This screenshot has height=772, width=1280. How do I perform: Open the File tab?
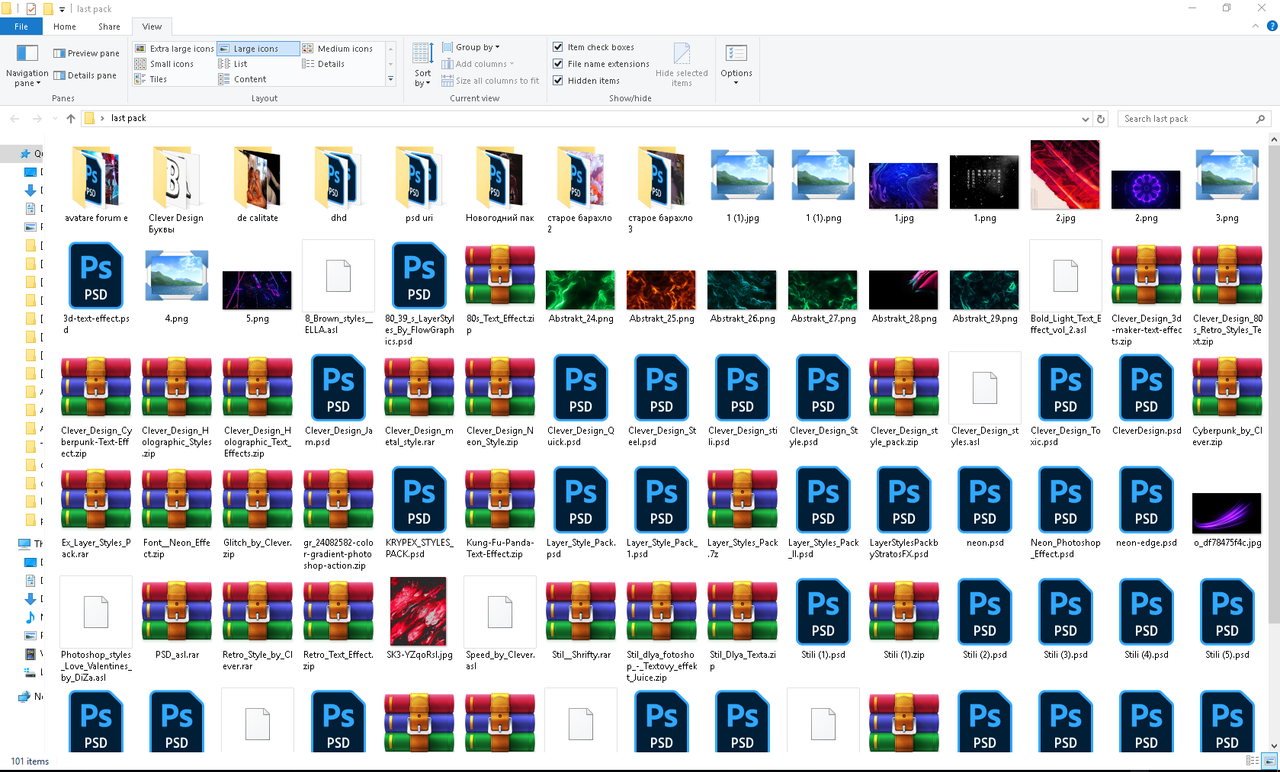[21, 27]
